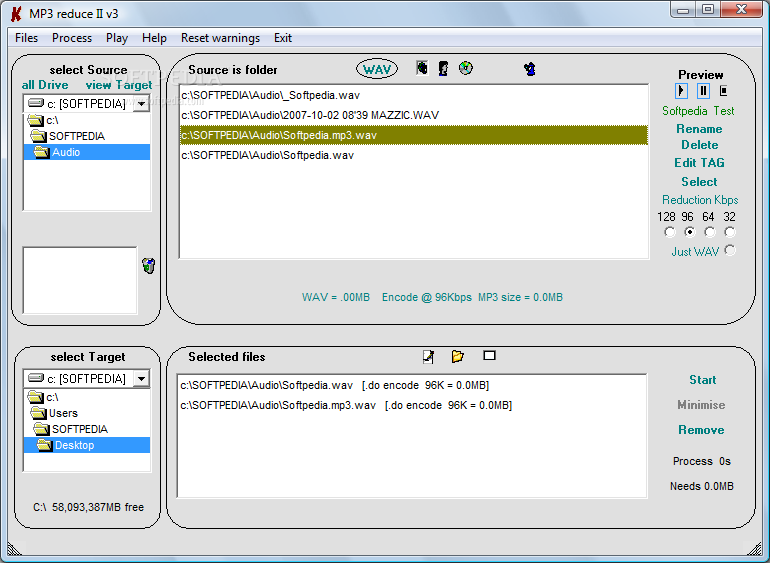The width and height of the screenshot is (770, 563).
Task: Click the Rename link
Action: (x=699, y=129)
